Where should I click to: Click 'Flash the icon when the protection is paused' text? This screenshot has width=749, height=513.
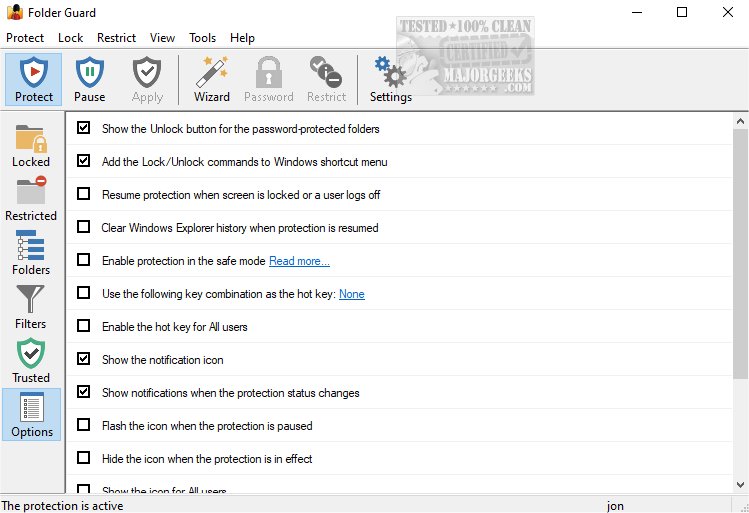coord(207,426)
